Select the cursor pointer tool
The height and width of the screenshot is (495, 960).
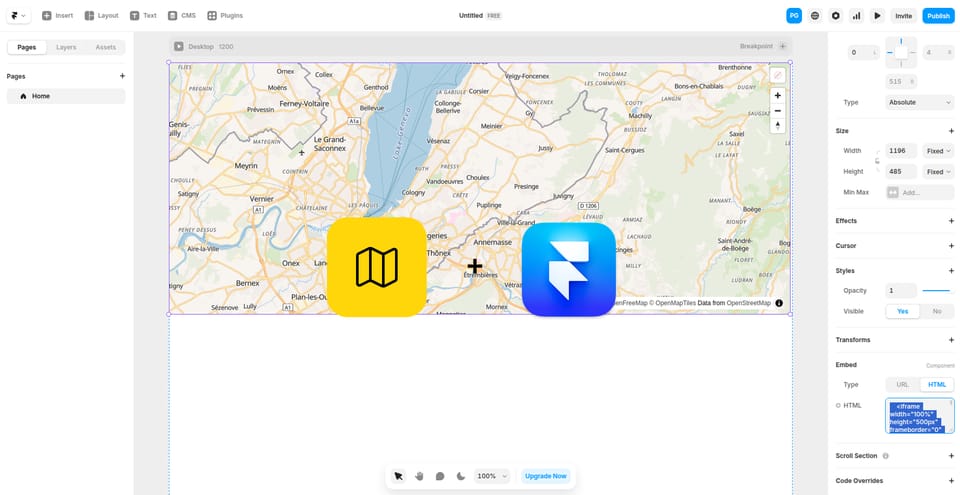click(399, 476)
